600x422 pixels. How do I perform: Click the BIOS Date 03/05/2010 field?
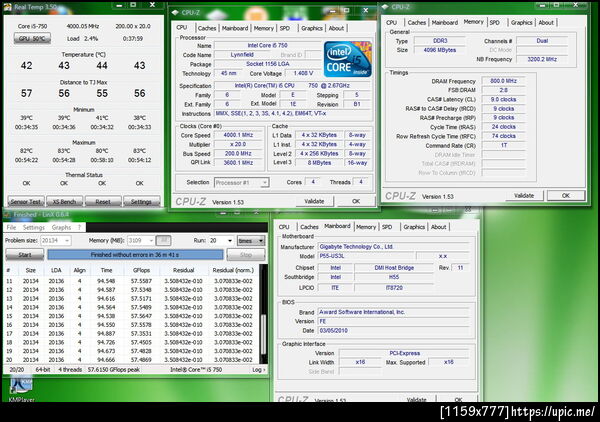[x=394, y=331]
